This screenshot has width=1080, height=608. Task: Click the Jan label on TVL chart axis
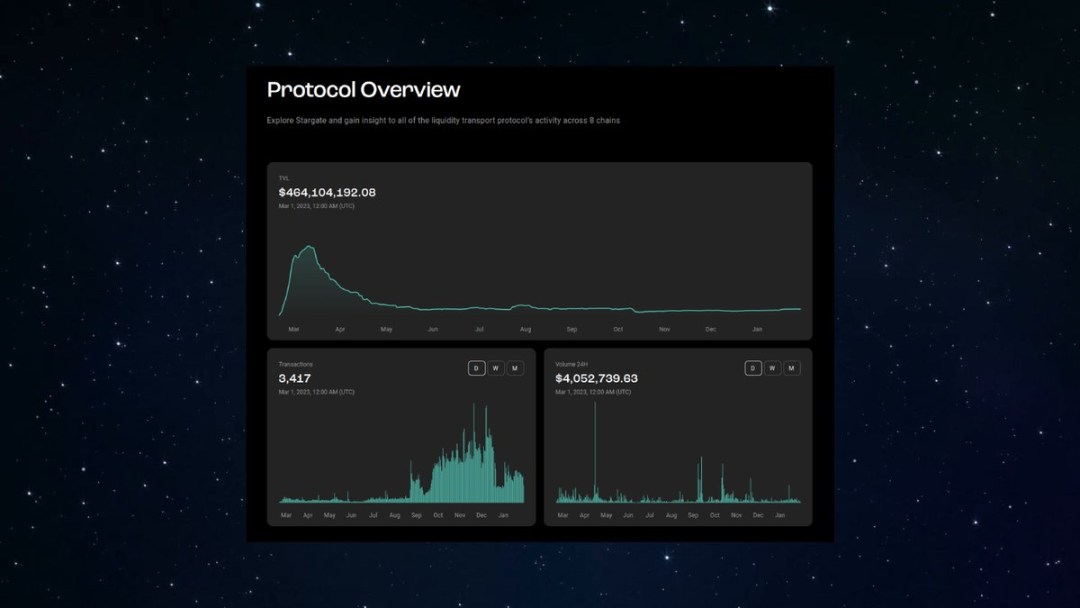click(x=757, y=328)
